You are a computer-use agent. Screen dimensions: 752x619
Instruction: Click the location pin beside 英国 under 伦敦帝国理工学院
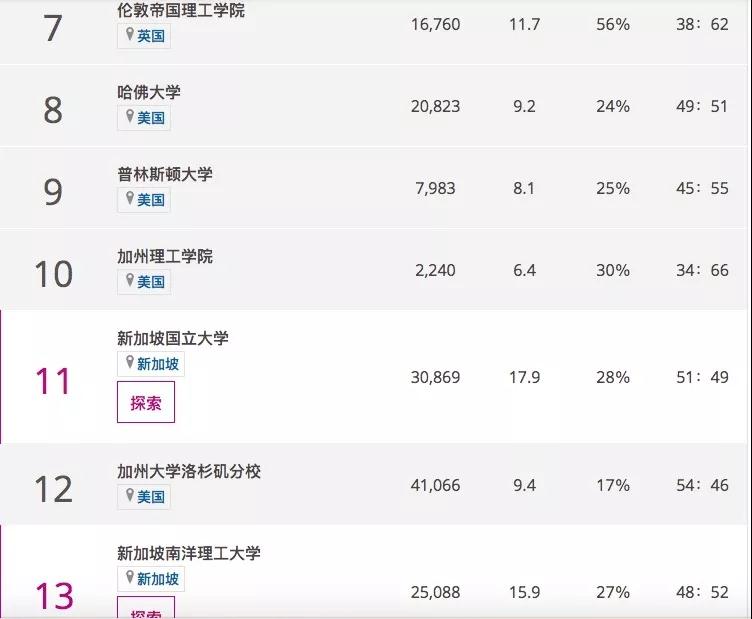coord(129,35)
